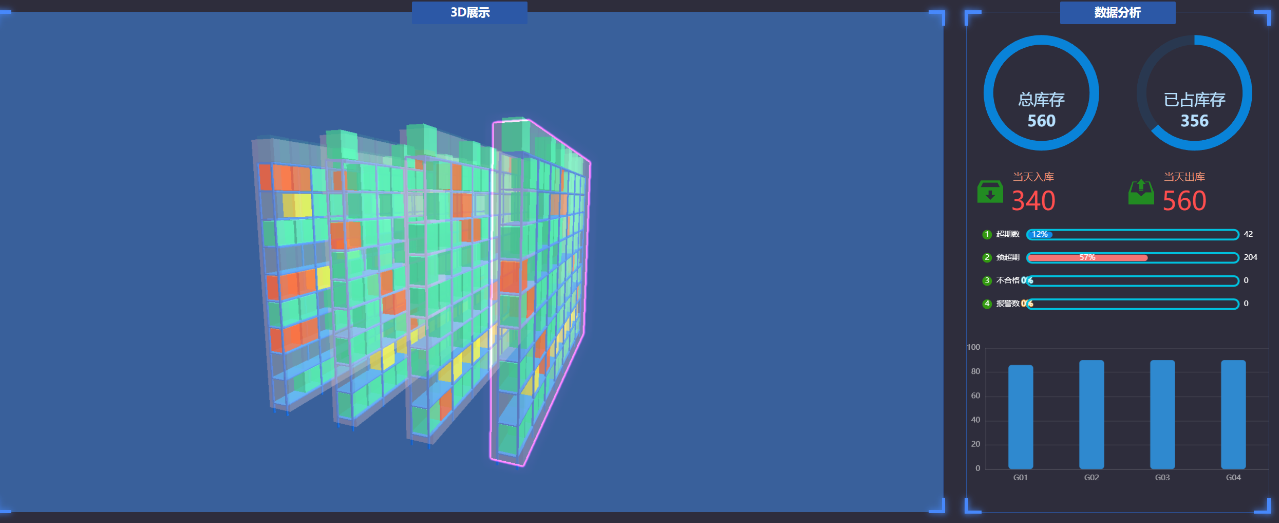This screenshot has width=1279, height=523.
Task: Click the green outbound stock tray icon
Action: point(1141,192)
